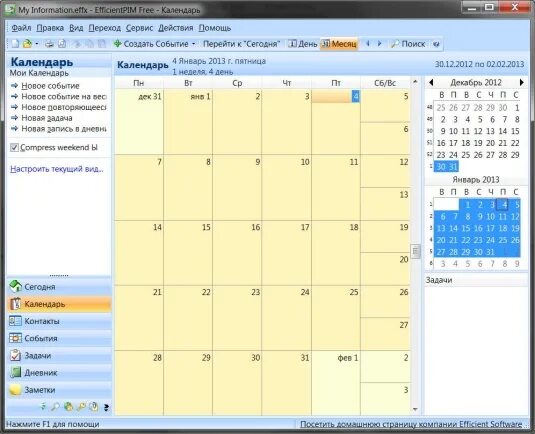Show next month in mini calendar
This screenshot has height=434, width=535.
521,82
